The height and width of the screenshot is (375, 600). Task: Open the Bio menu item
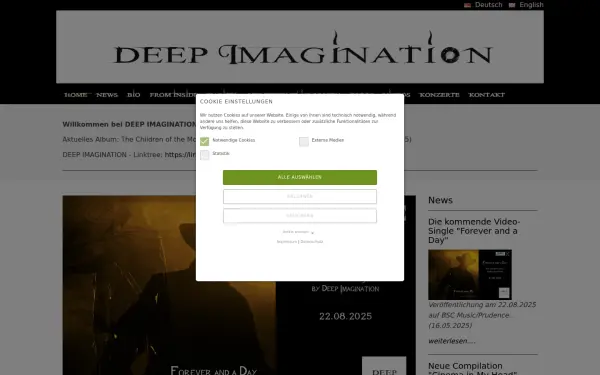coord(134,95)
